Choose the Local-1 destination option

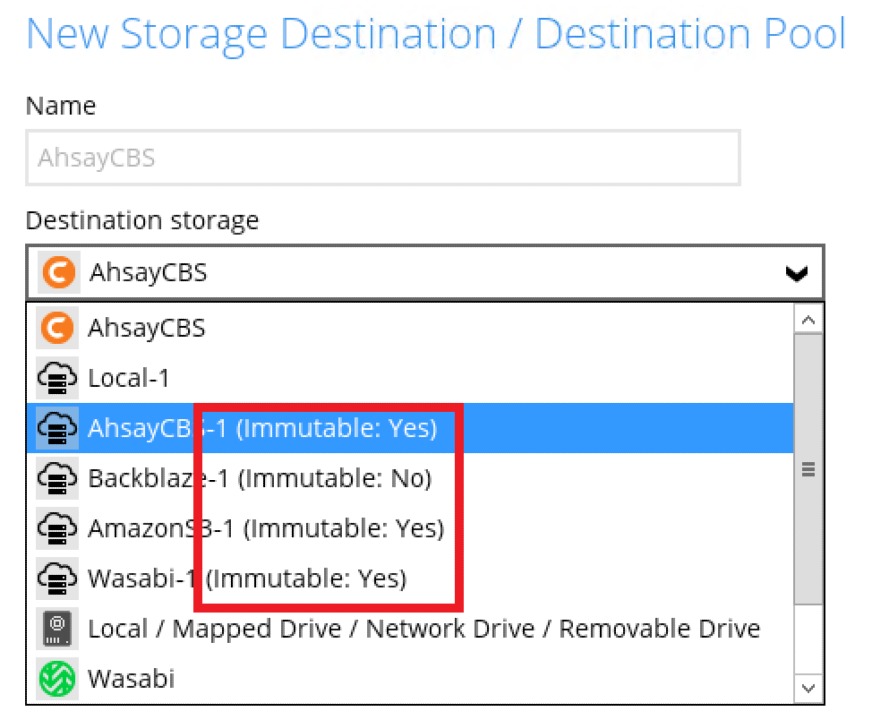click(129, 378)
